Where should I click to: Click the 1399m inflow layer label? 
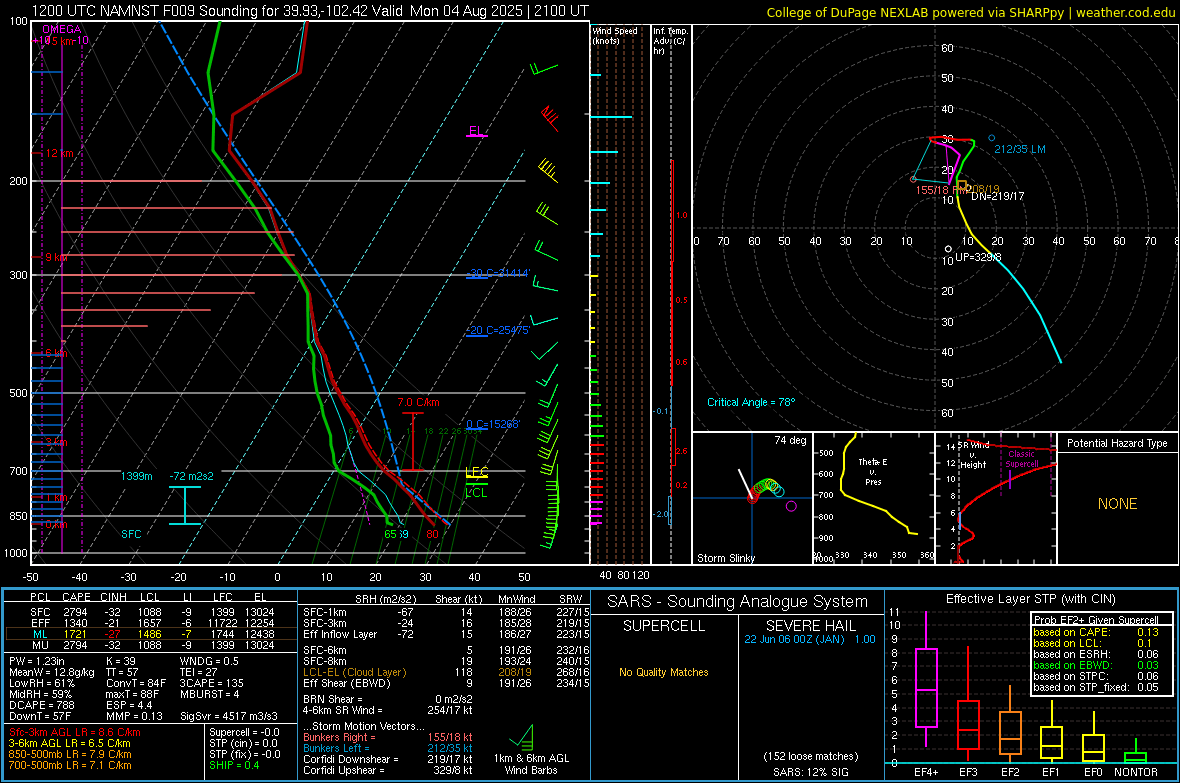pos(136,476)
